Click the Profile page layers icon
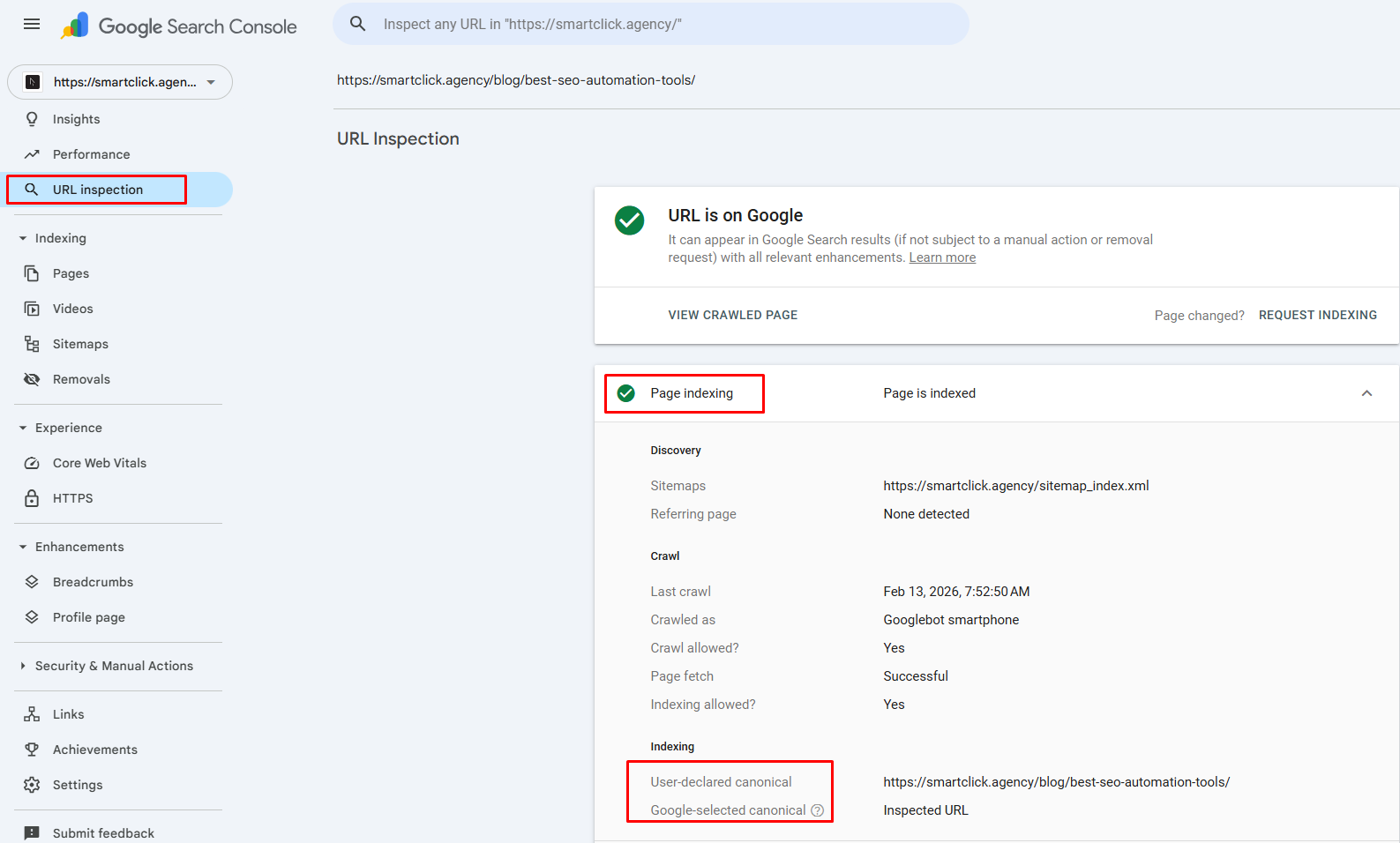The width and height of the screenshot is (1400, 843). [x=32, y=617]
